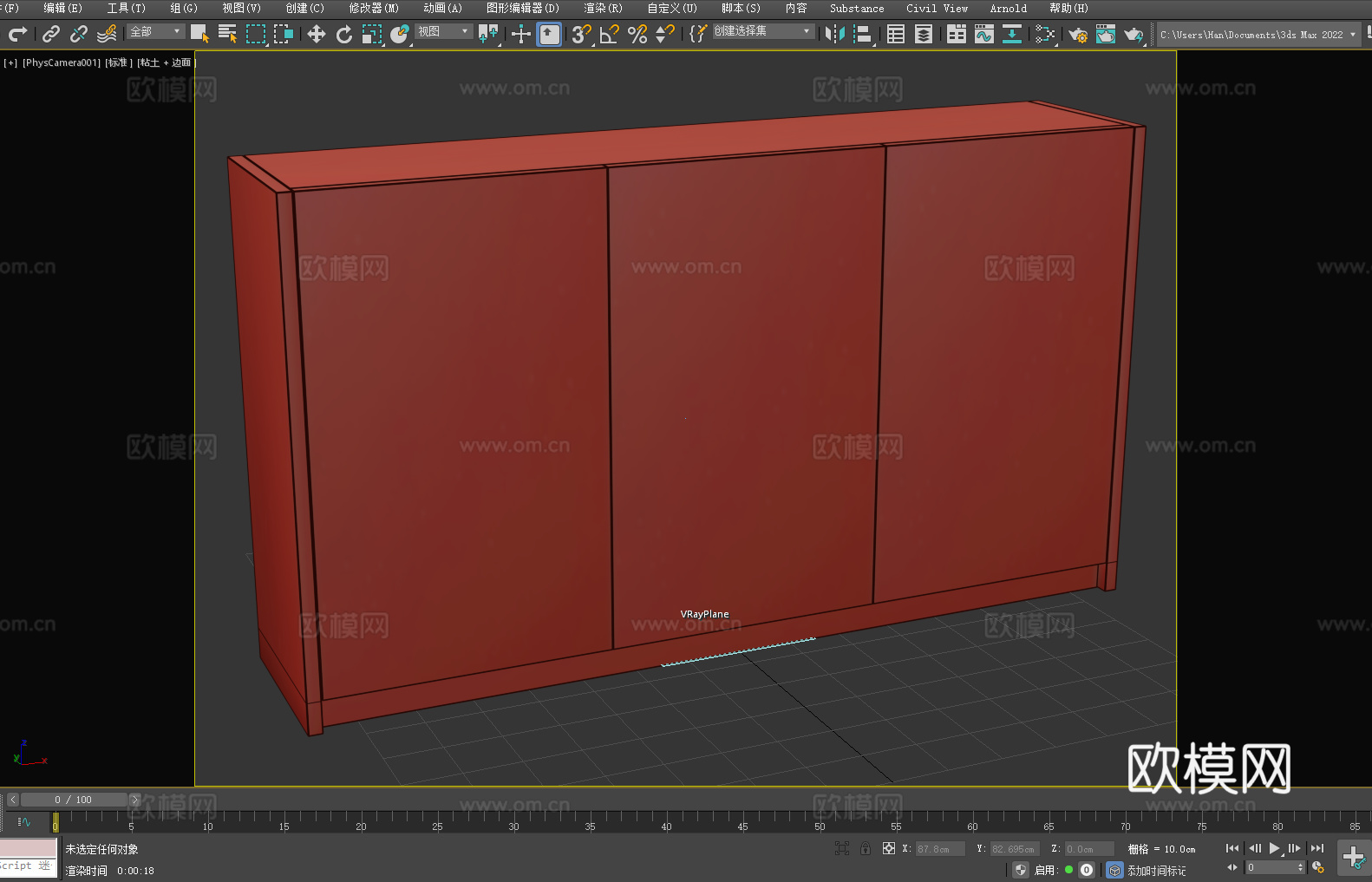Screen dimensions: 1372x882
Task: Toggle Layer Explorer icon
Action: [x=924, y=34]
